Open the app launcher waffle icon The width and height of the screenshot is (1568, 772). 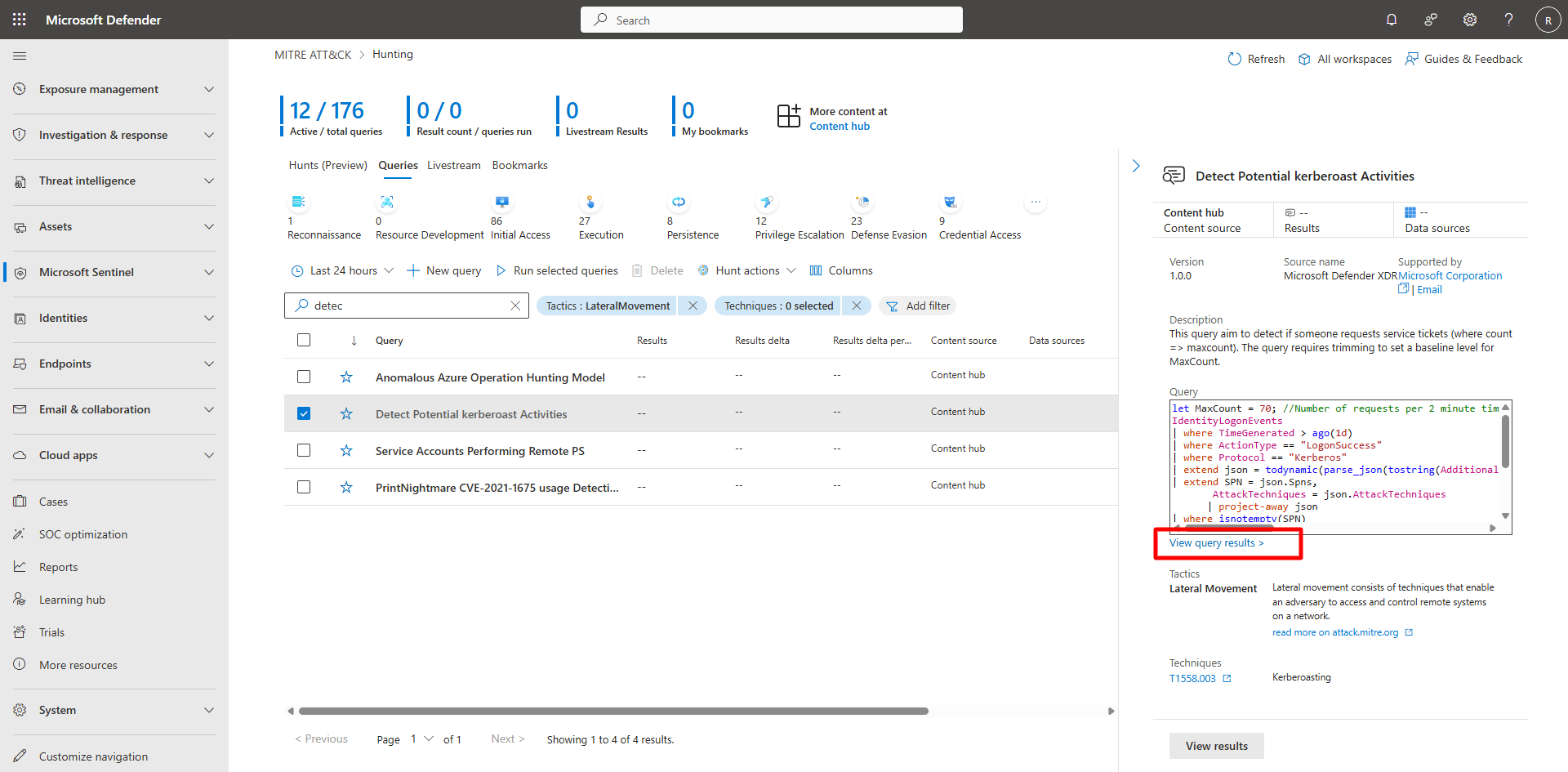[x=20, y=20]
